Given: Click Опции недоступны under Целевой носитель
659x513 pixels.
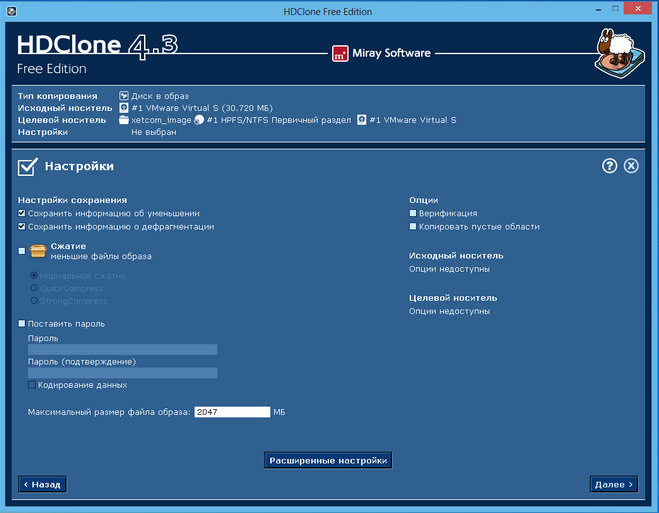Looking at the screenshot, I should click(449, 311).
